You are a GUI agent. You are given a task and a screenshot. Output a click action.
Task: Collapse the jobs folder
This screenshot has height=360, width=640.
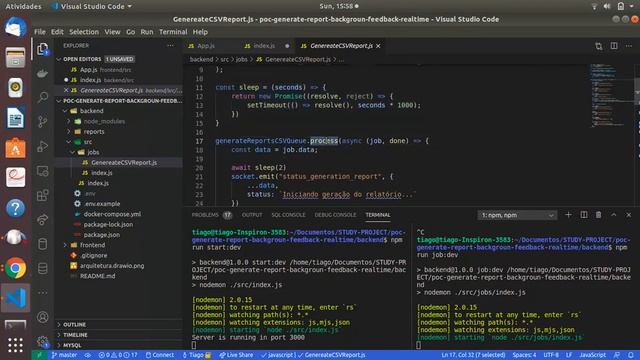point(73,152)
